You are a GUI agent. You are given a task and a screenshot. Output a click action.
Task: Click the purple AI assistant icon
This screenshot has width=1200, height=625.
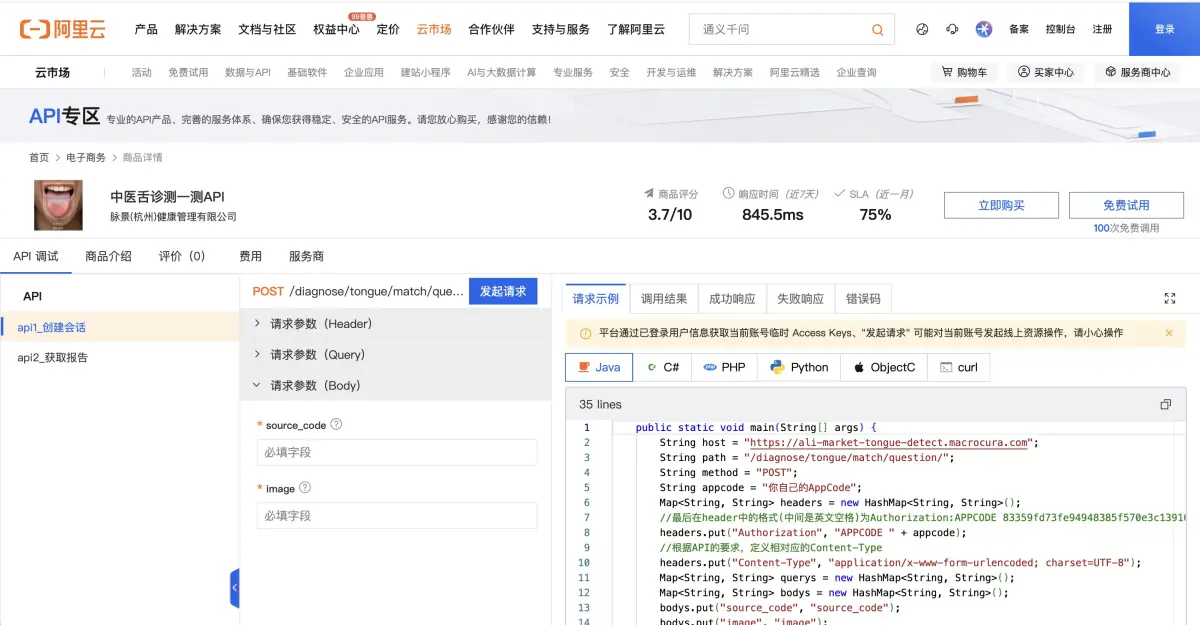coord(984,29)
